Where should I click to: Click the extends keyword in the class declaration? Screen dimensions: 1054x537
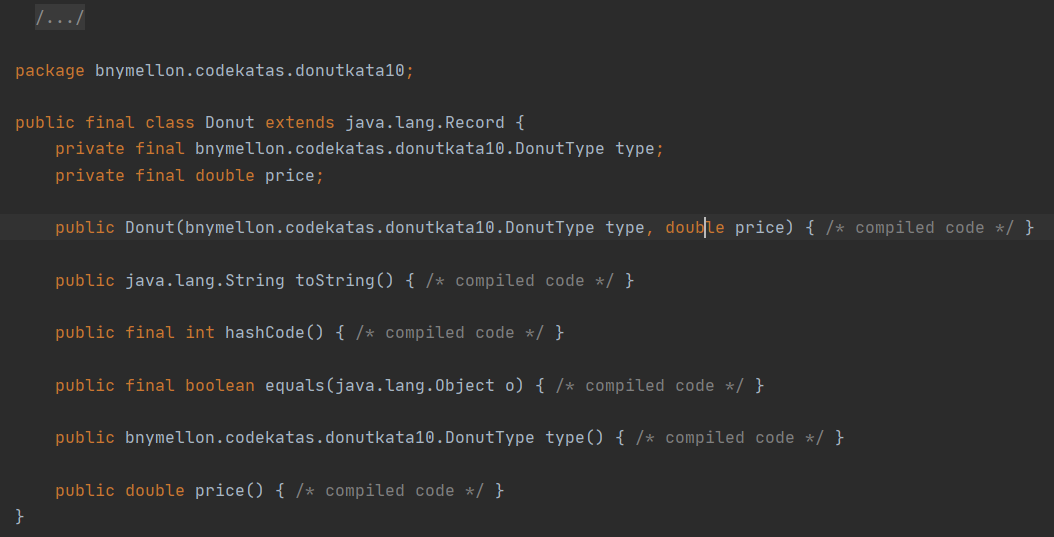click(x=300, y=123)
